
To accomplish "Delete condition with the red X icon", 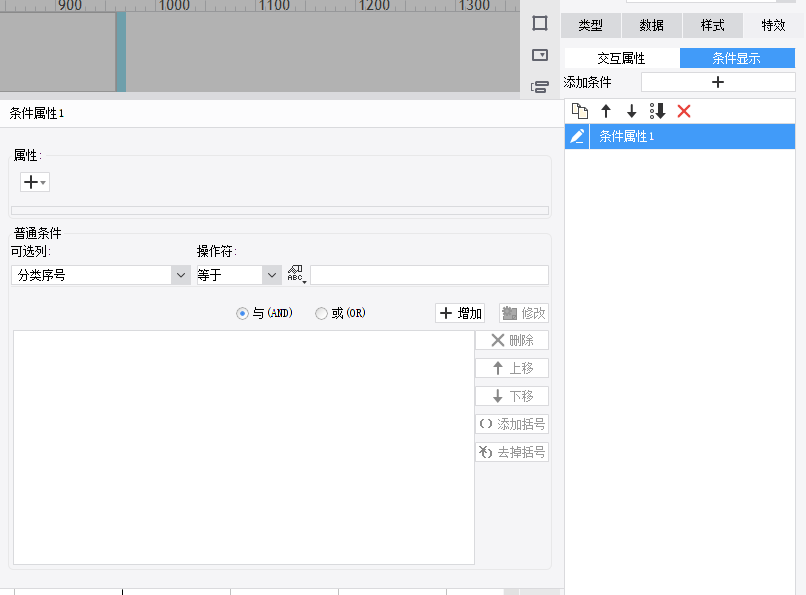I will 684,111.
